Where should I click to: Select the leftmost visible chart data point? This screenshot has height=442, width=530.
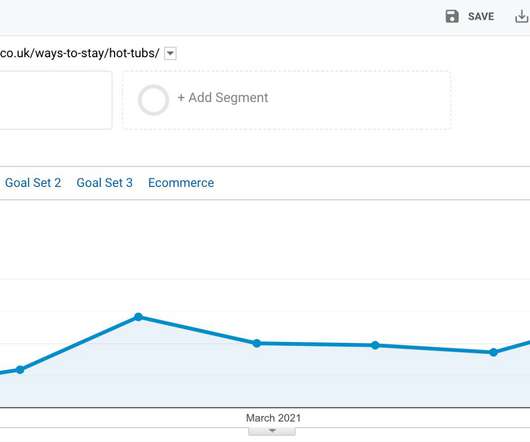(x=20, y=370)
